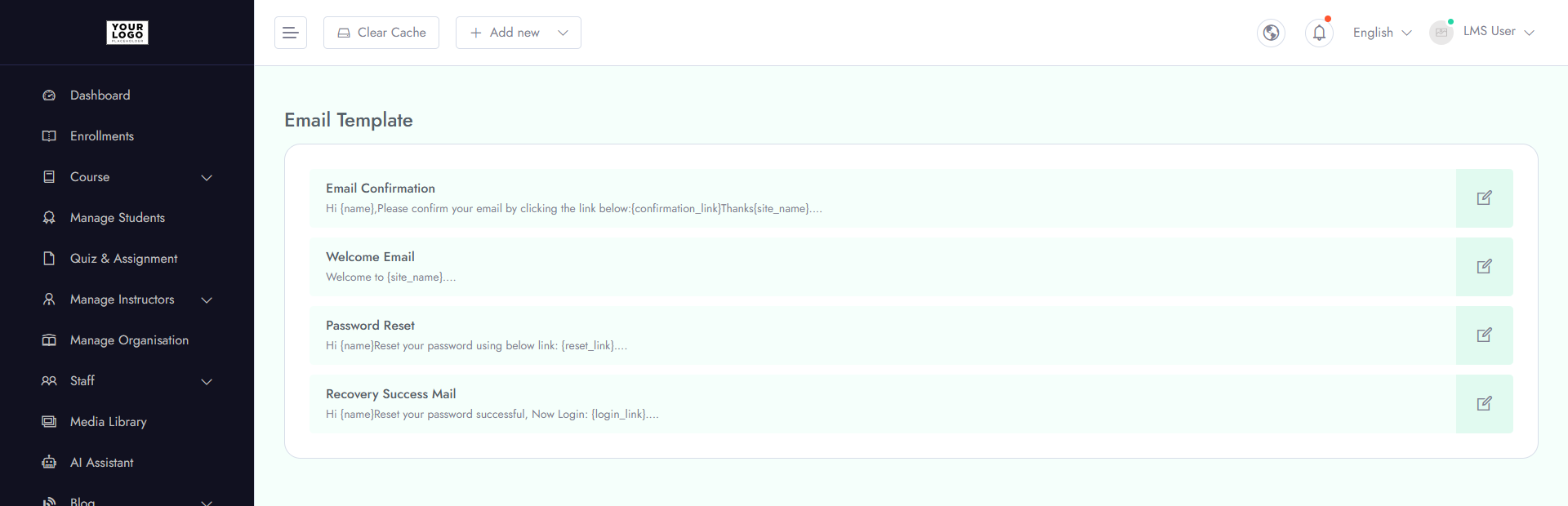
Task: Click the Dashboard gauge icon
Action: (x=49, y=95)
